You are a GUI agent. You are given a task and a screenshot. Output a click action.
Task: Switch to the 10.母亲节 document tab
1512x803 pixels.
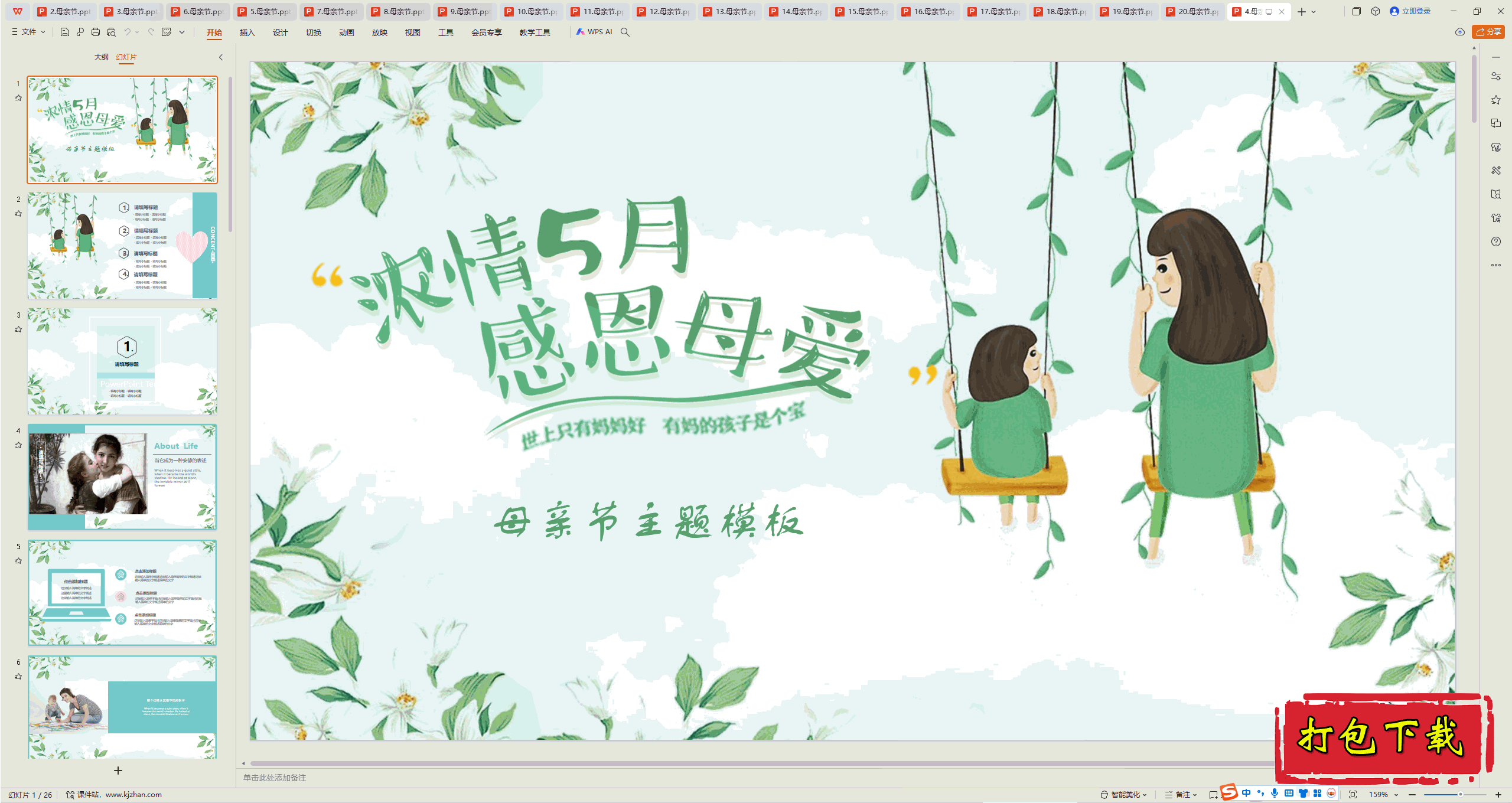(x=531, y=11)
